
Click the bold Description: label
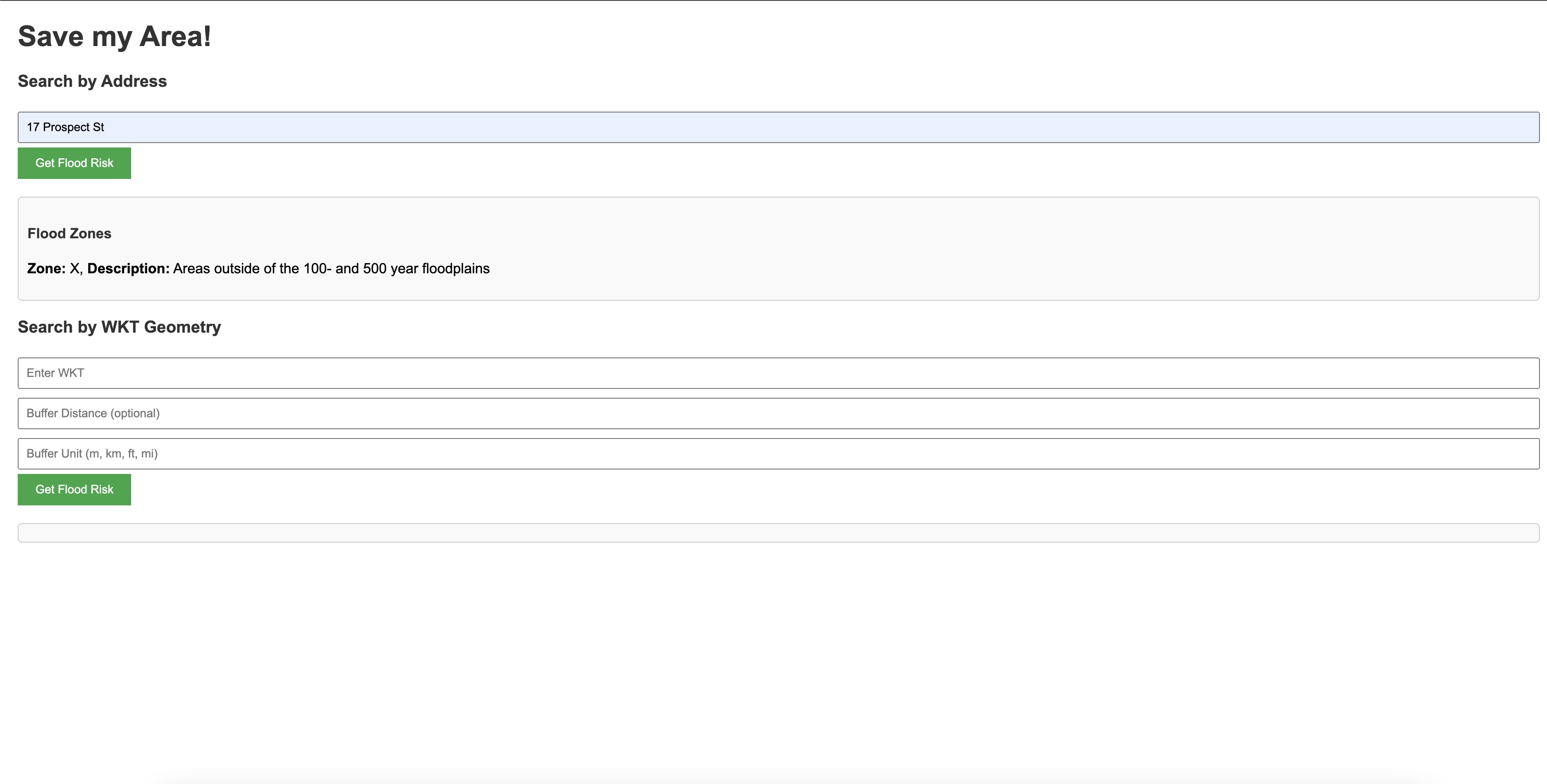tap(128, 268)
